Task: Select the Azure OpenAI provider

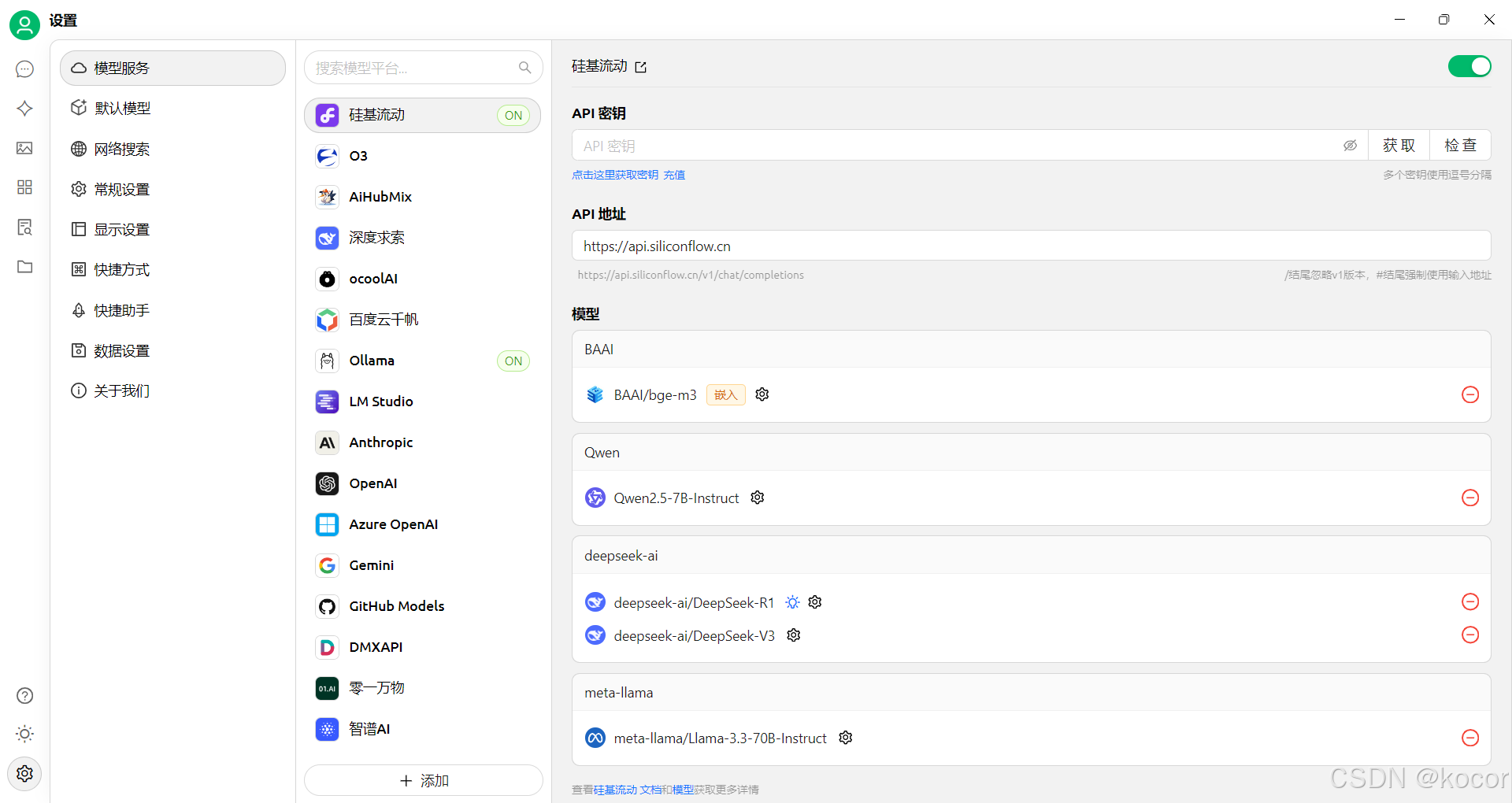Action: (423, 524)
